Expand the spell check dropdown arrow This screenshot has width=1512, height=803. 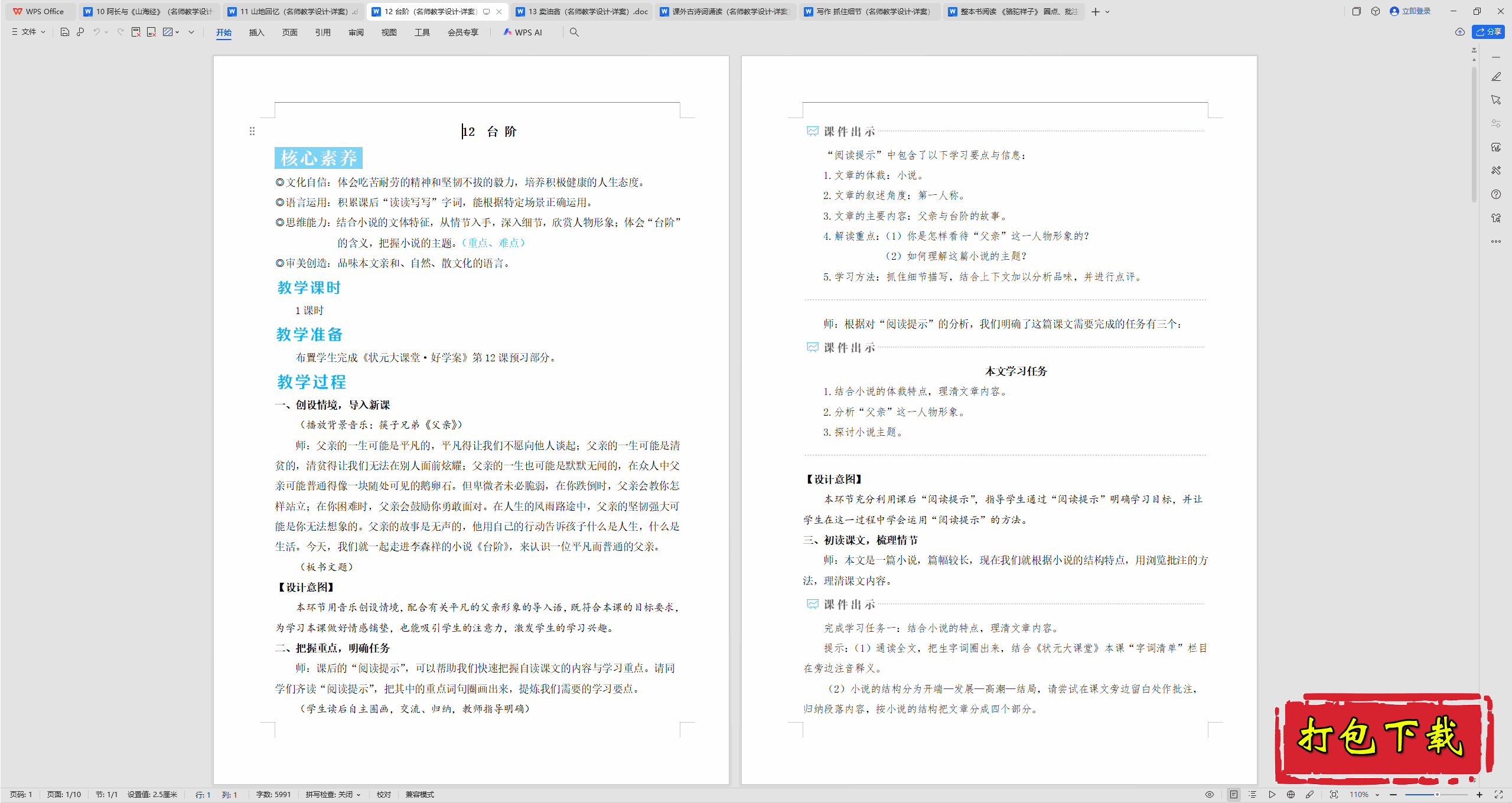click(359, 795)
